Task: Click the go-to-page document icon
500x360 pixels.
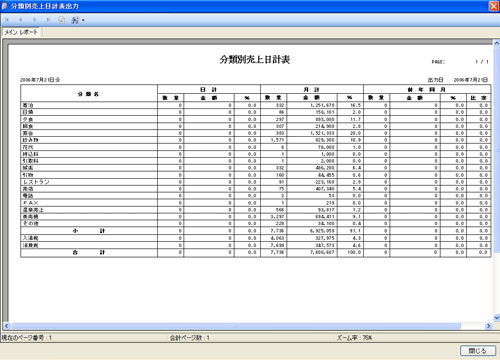Action: click(x=62, y=20)
